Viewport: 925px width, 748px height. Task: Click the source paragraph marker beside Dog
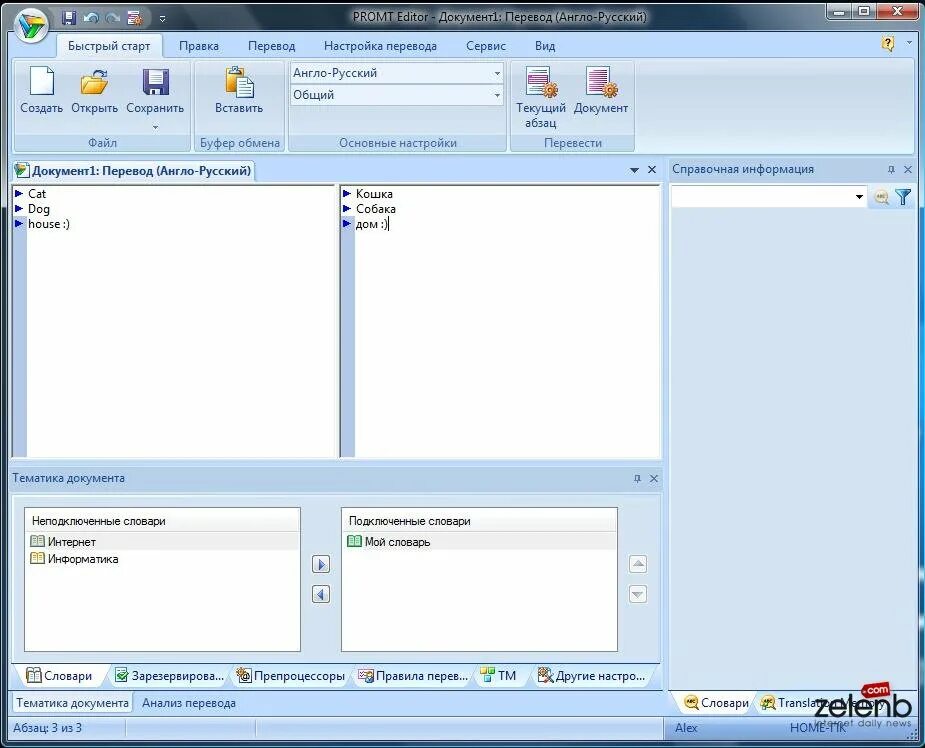[19, 209]
